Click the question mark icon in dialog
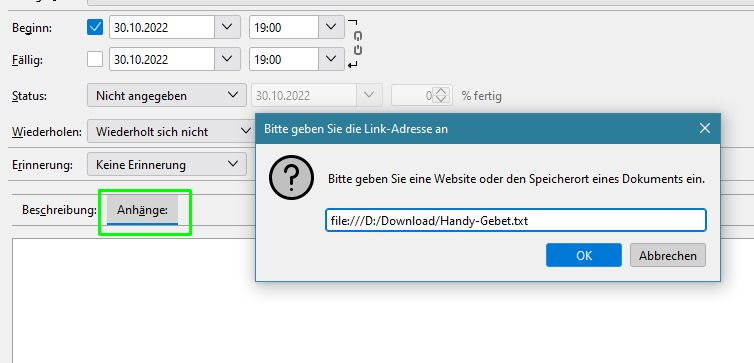The height and width of the screenshot is (363, 754). pyautogui.click(x=291, y=178)
